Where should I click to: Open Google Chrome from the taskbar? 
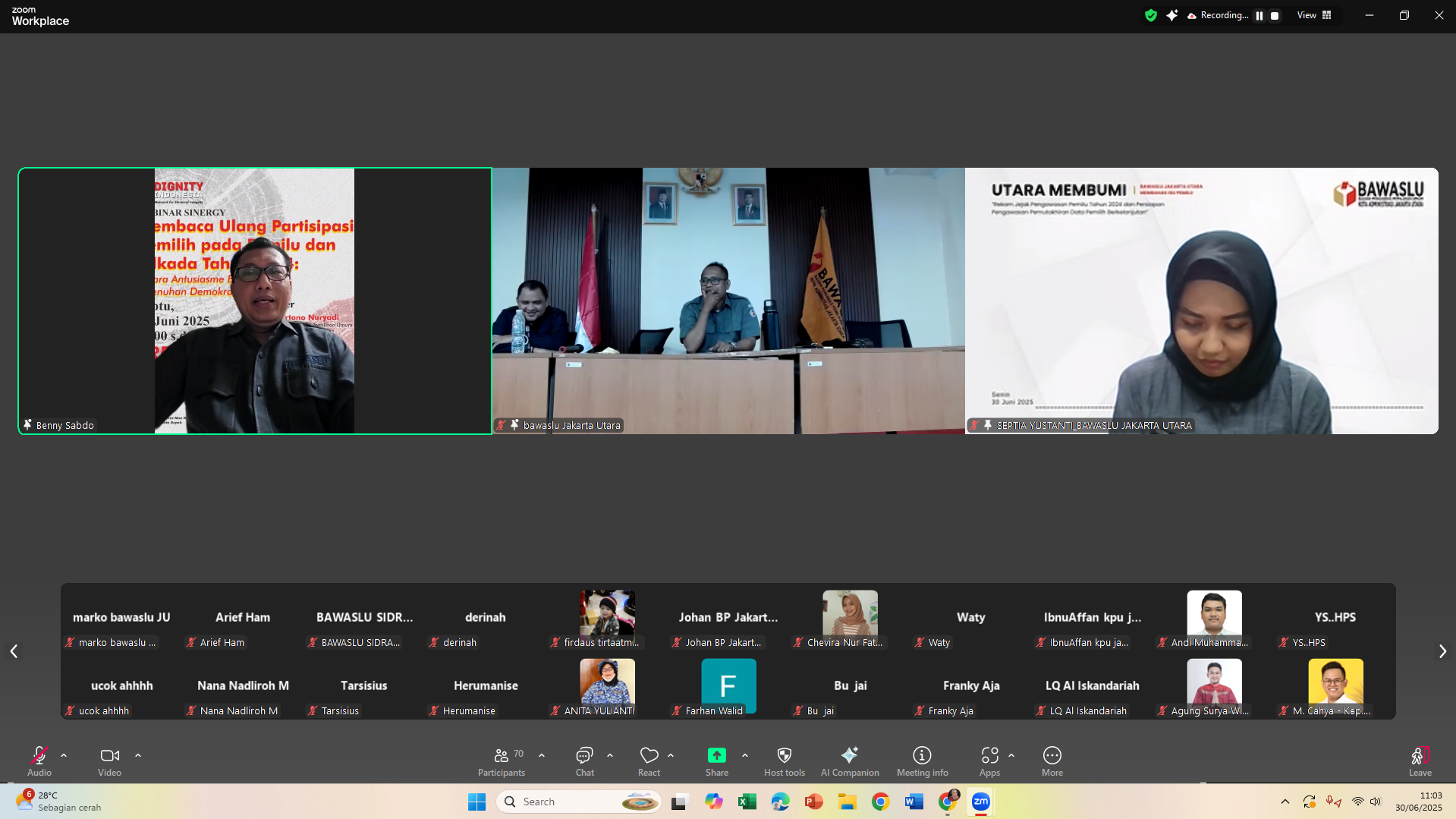881,802
